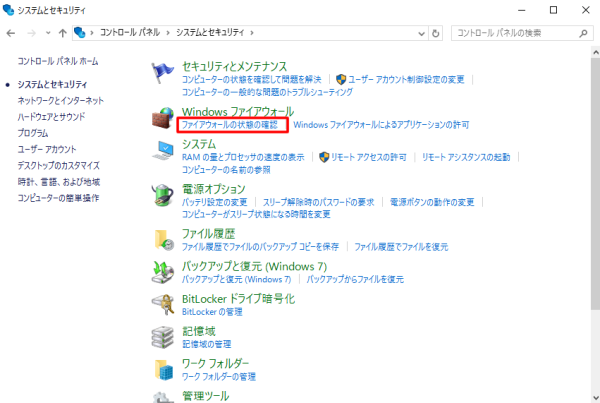
Task: Open the 電源オプション heading
Action: 214,189
